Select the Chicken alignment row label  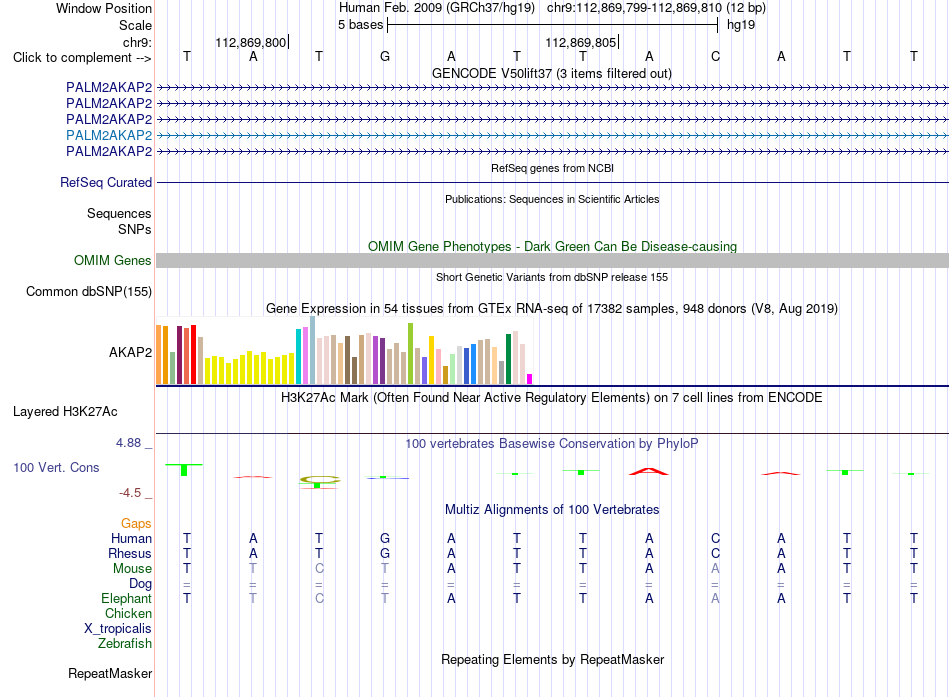[128, 613]
